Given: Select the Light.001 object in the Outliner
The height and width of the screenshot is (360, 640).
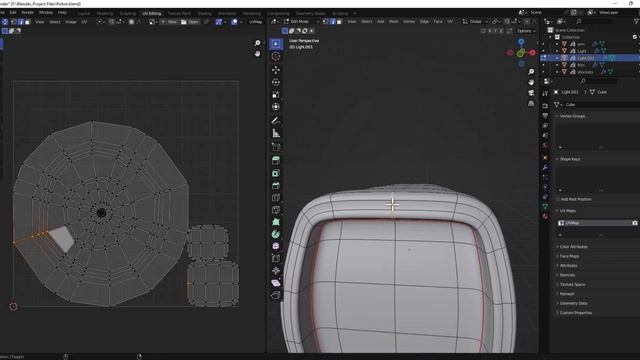Looking at the screenshot, I should (x=586, y=58).
